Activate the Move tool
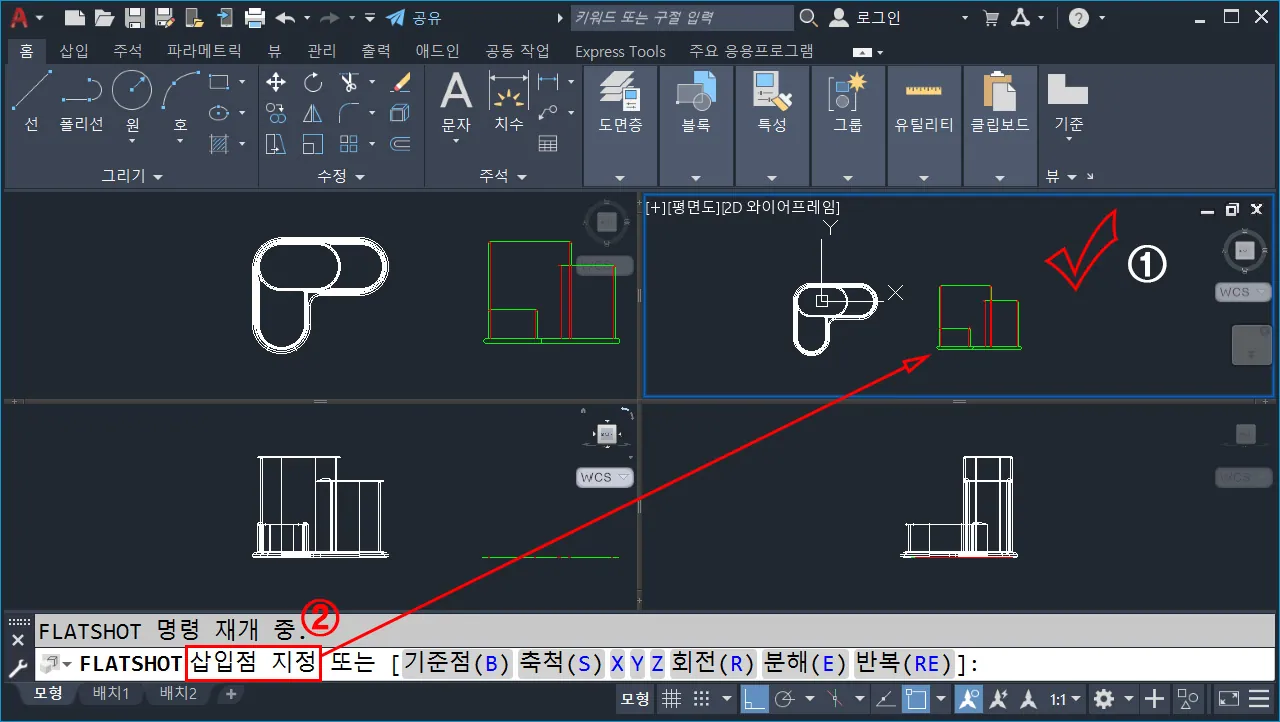This screenshot has width=1280, height=722. pyautogui.click(x=276, y=82)
